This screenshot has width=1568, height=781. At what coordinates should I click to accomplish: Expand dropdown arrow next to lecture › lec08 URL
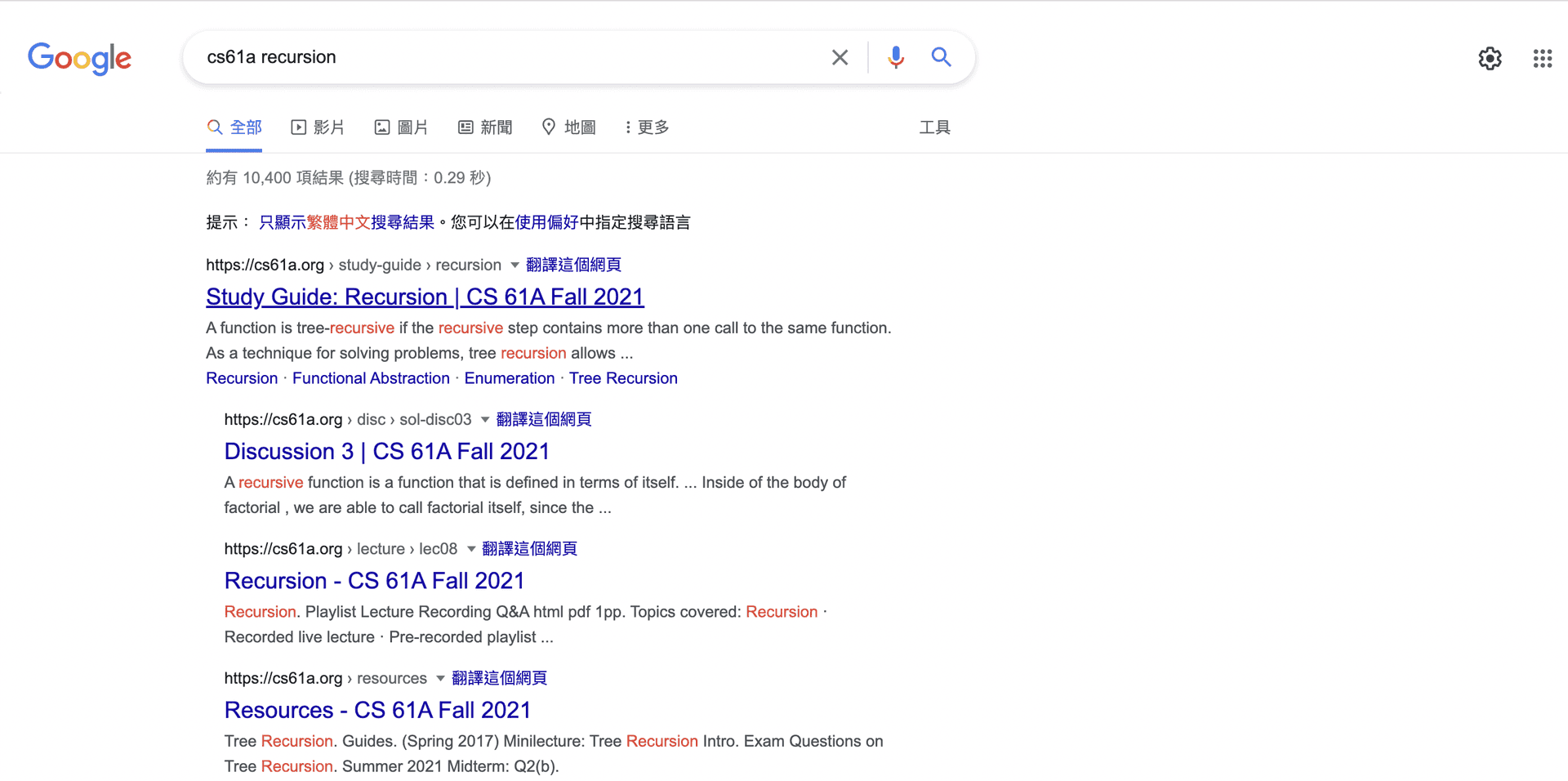coord(471,549)
